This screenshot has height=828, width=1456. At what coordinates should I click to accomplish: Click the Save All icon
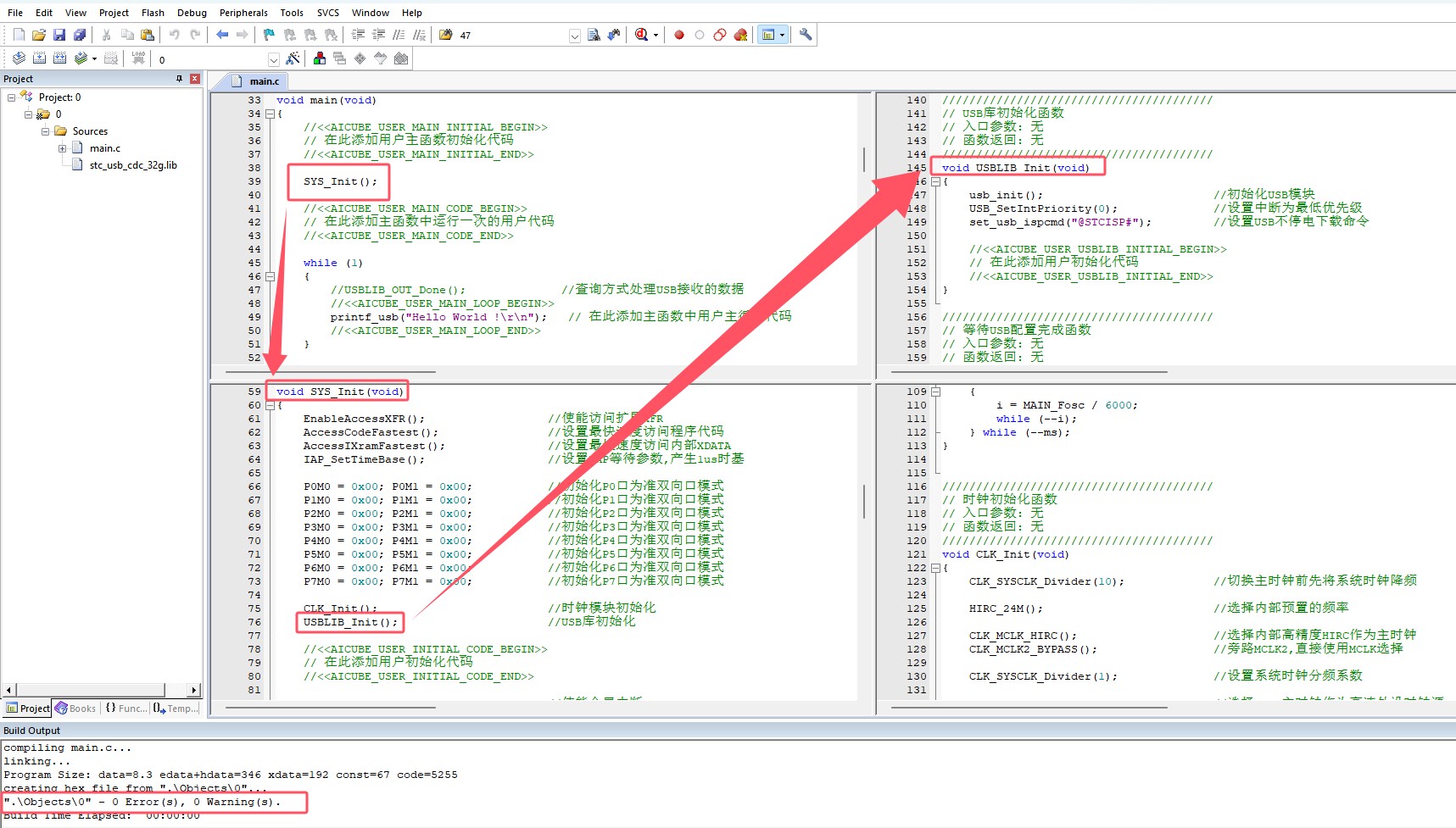coord(80,35)
